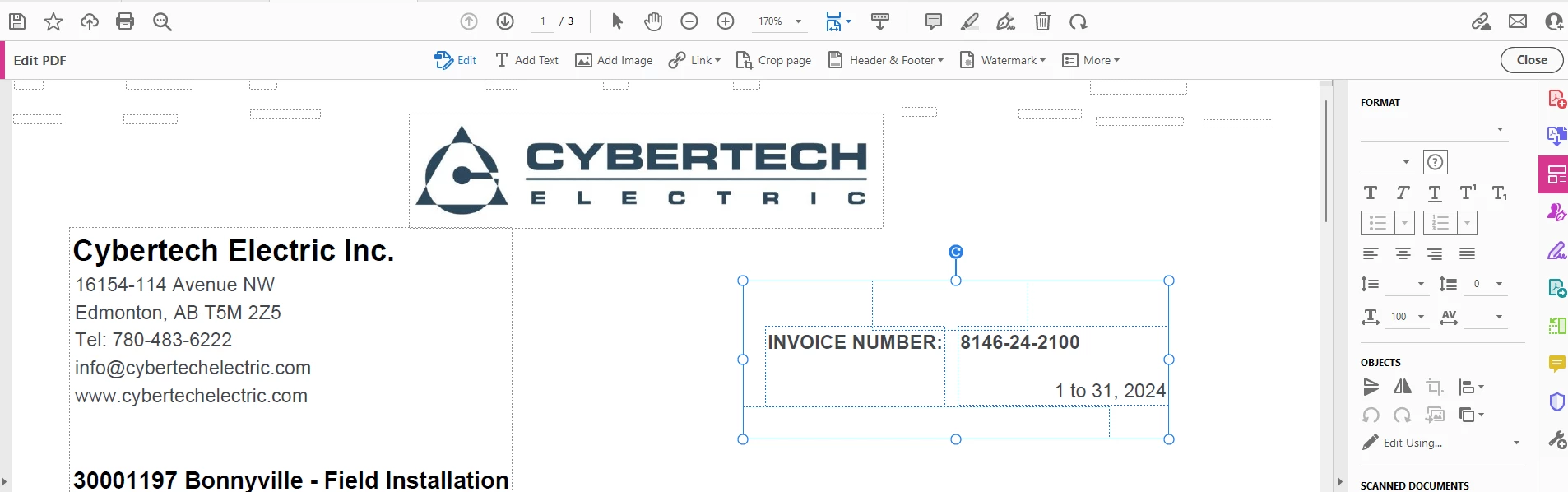Open character spacing AV dropdown

[x=1499, y=317]
